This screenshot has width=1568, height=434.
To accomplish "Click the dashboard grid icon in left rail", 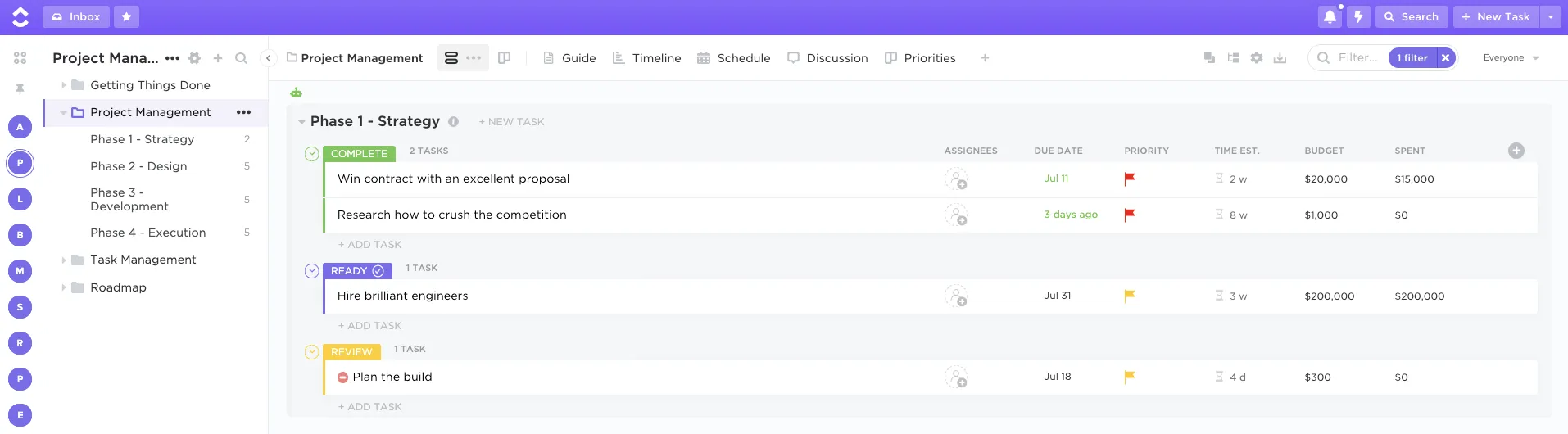I will [20, 58].
